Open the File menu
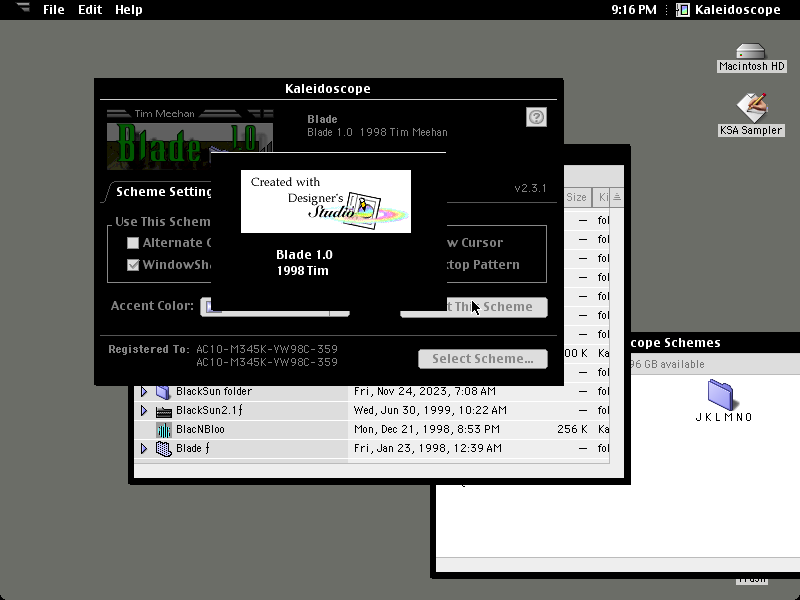This screenshot has height=600, width=800. point(54,10)
